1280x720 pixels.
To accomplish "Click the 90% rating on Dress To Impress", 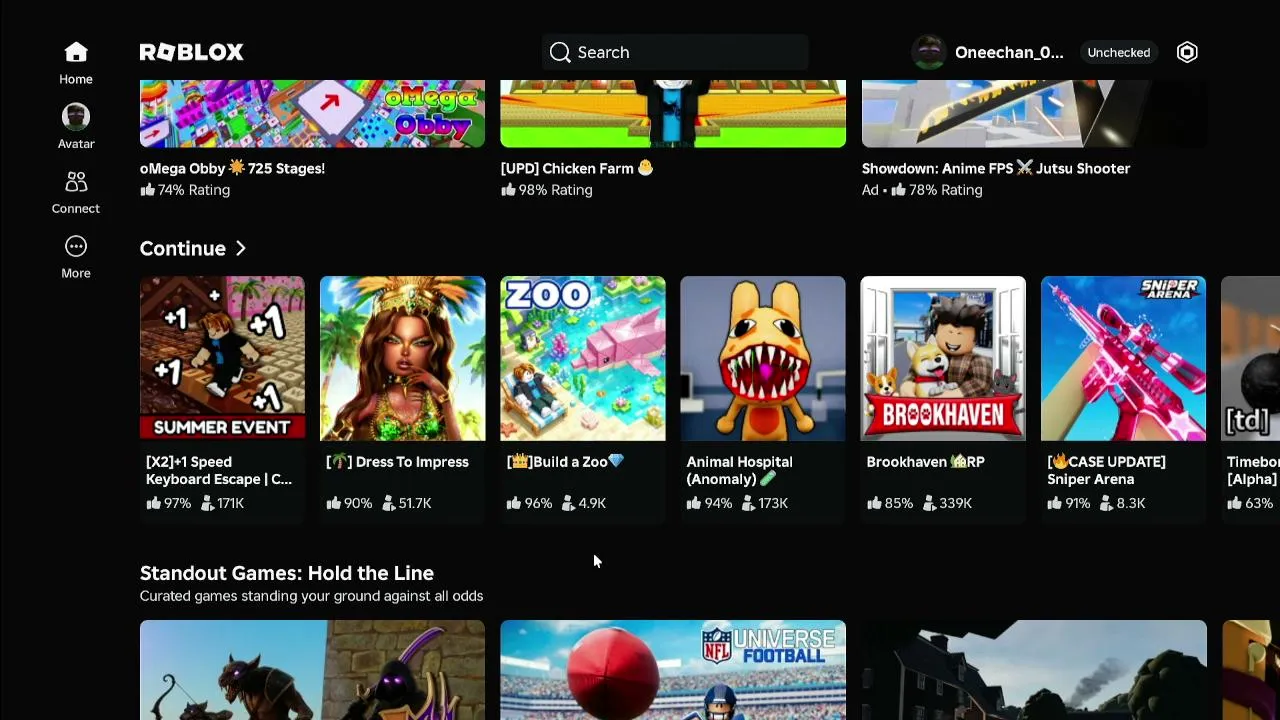I will pyautogui.click(x=349, y=503).
